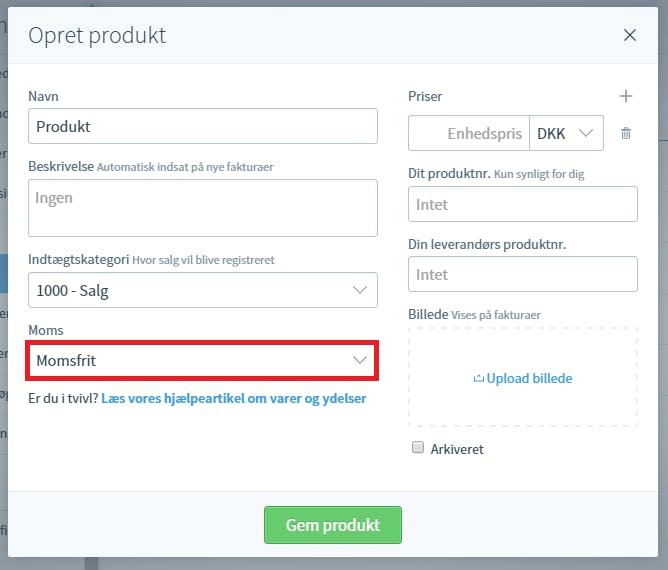Close the Opret produkt dialog
Viewport: 668px width, 570px height.
coord(630,35)
